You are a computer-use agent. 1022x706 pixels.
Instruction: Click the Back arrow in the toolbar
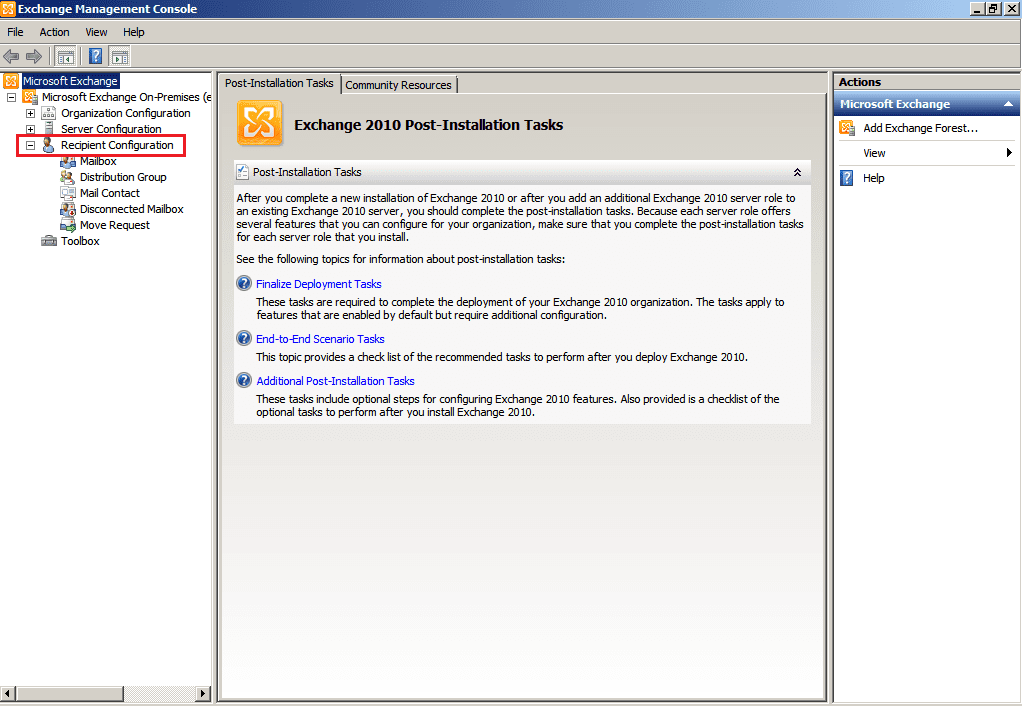pyautogui.click(x=12, y=56)
